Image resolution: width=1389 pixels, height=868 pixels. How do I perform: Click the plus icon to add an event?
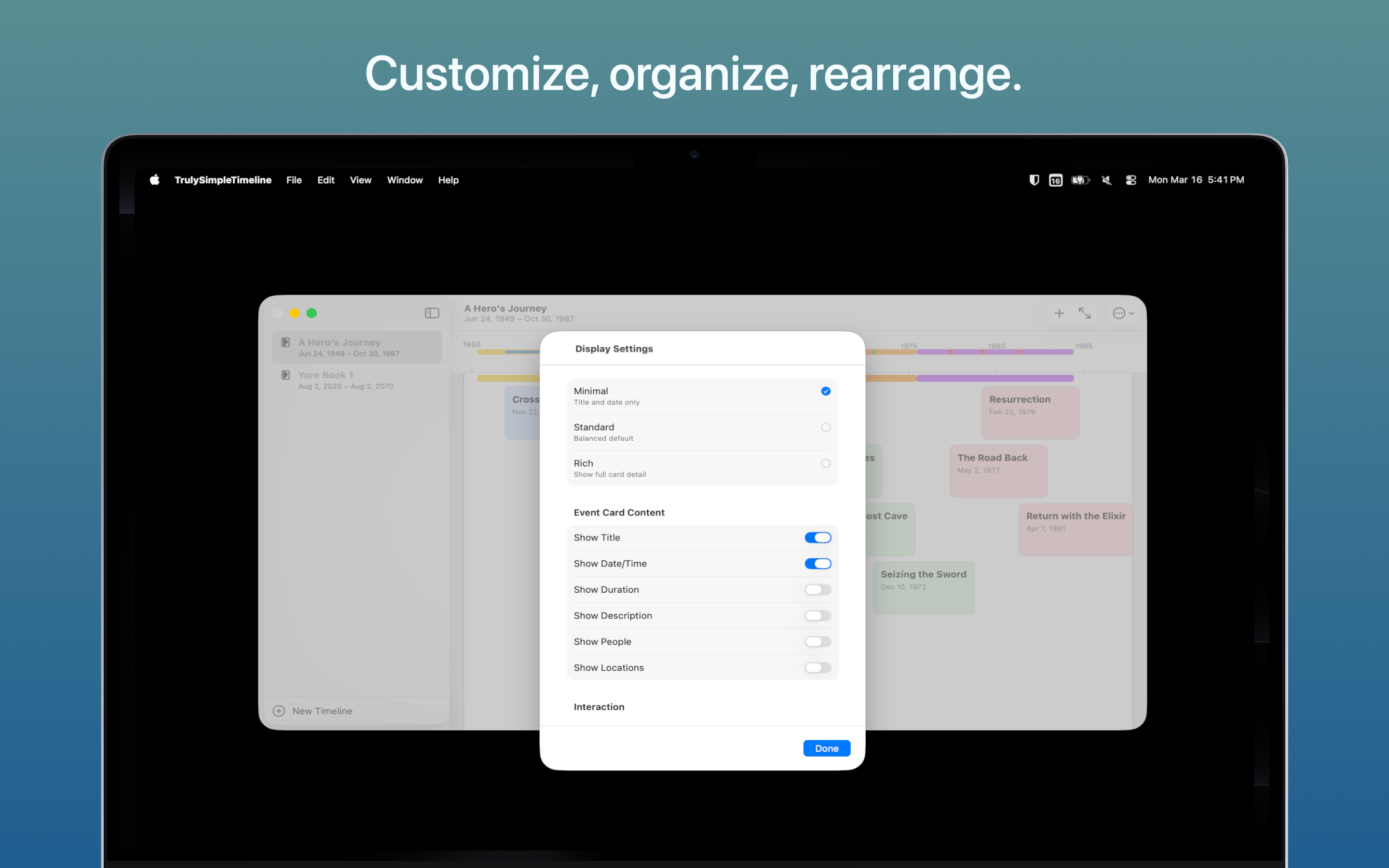pyautogui.click(x=1059, y=313)
